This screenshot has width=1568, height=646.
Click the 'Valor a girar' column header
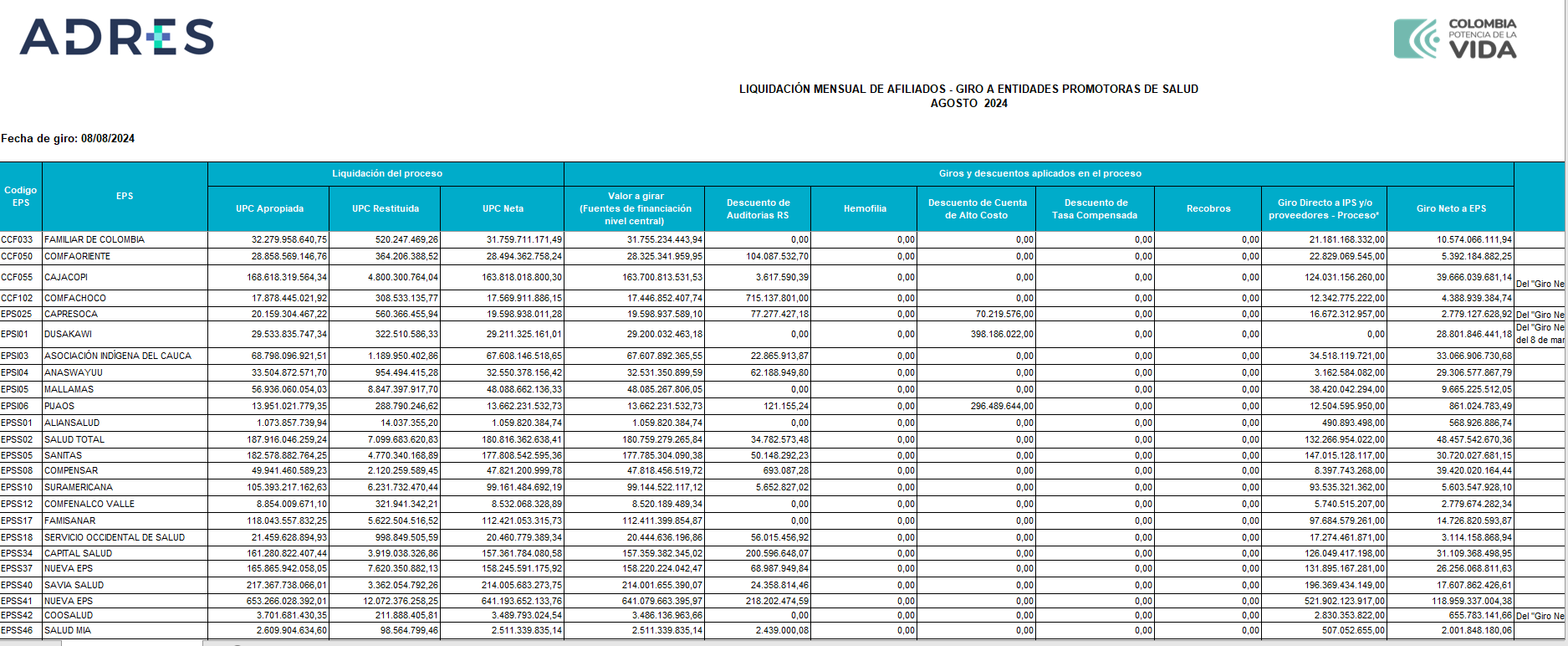pos(635,208)
